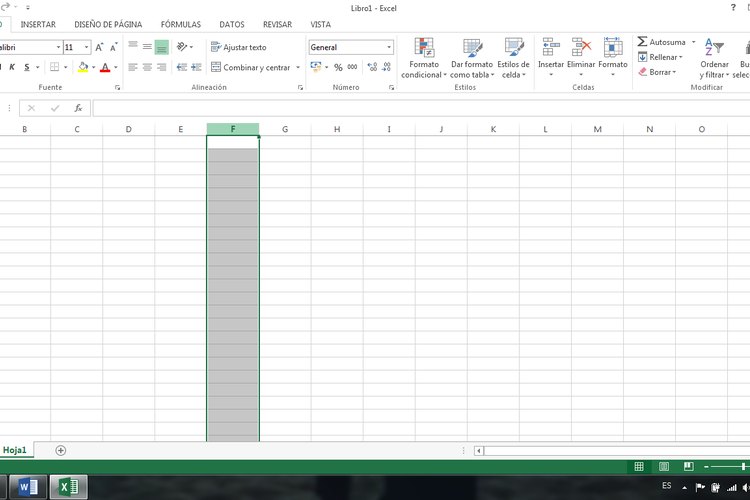Click the Formato condicional icon
This screenshot has width=750, height=500.
click(x=425, y=48)
